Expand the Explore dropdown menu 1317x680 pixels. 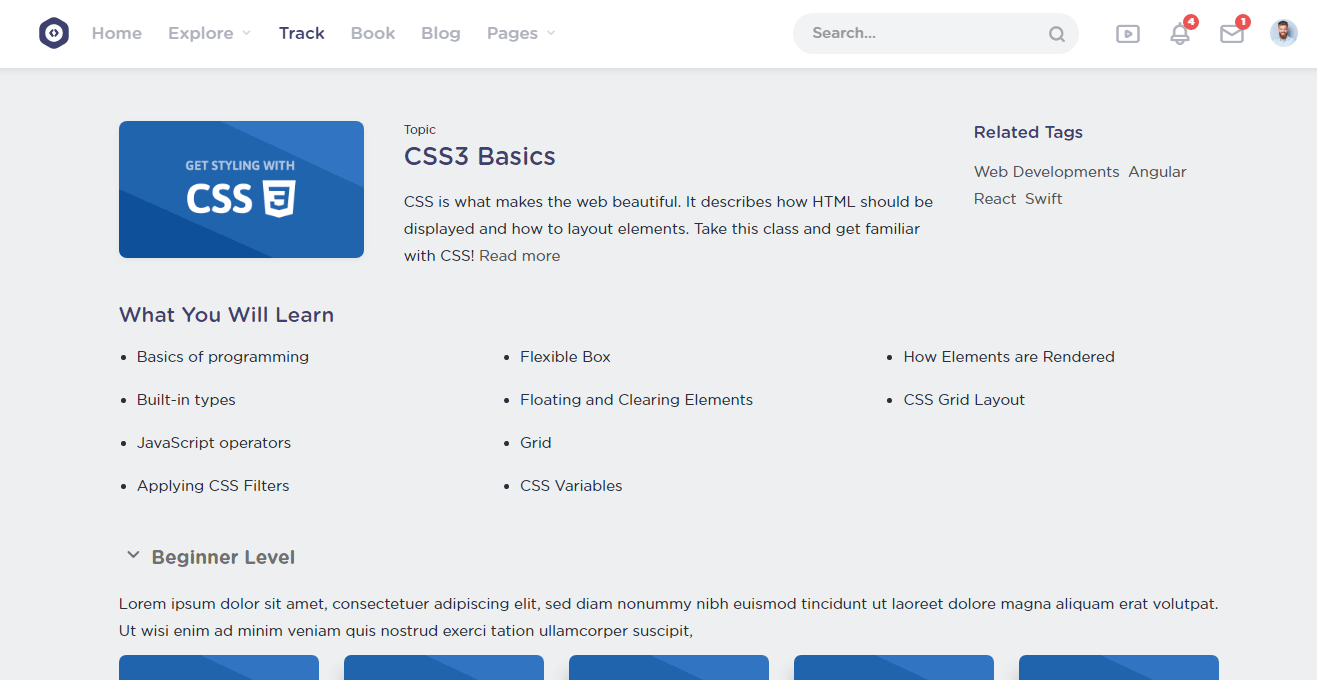click(x=209, y=33)
